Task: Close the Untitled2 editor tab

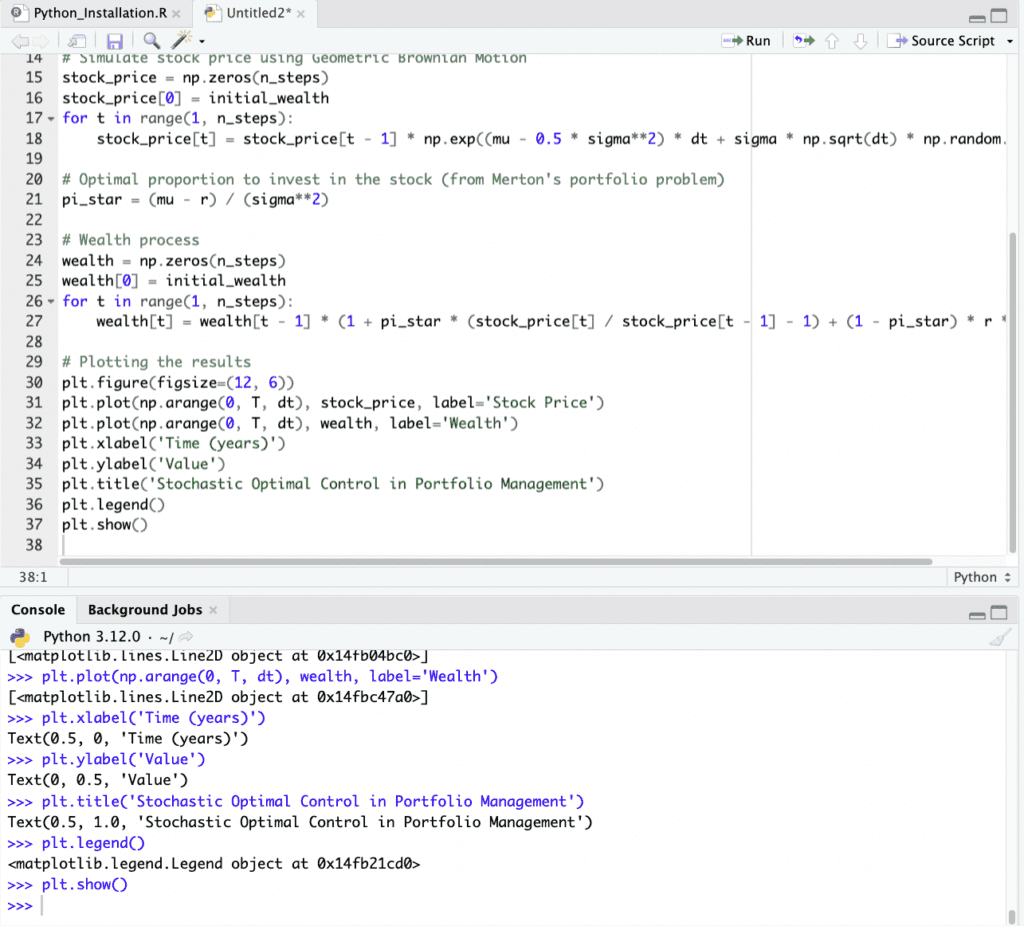Action: tap(301, 14)
